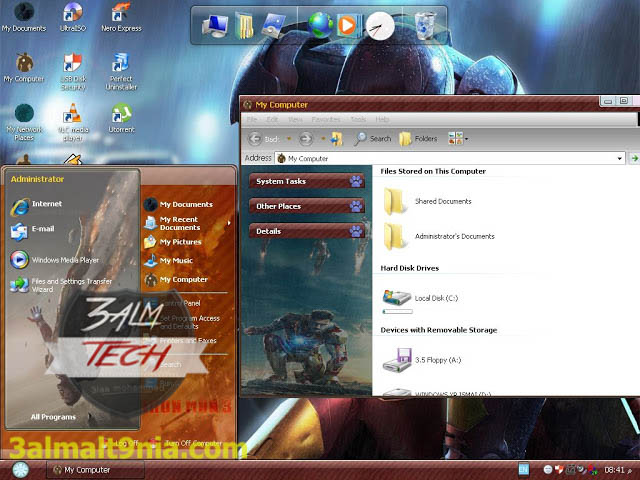Expand the System Tasks panel
The image size is (640, 480).
pyautogui.click(x=306, y=181)
